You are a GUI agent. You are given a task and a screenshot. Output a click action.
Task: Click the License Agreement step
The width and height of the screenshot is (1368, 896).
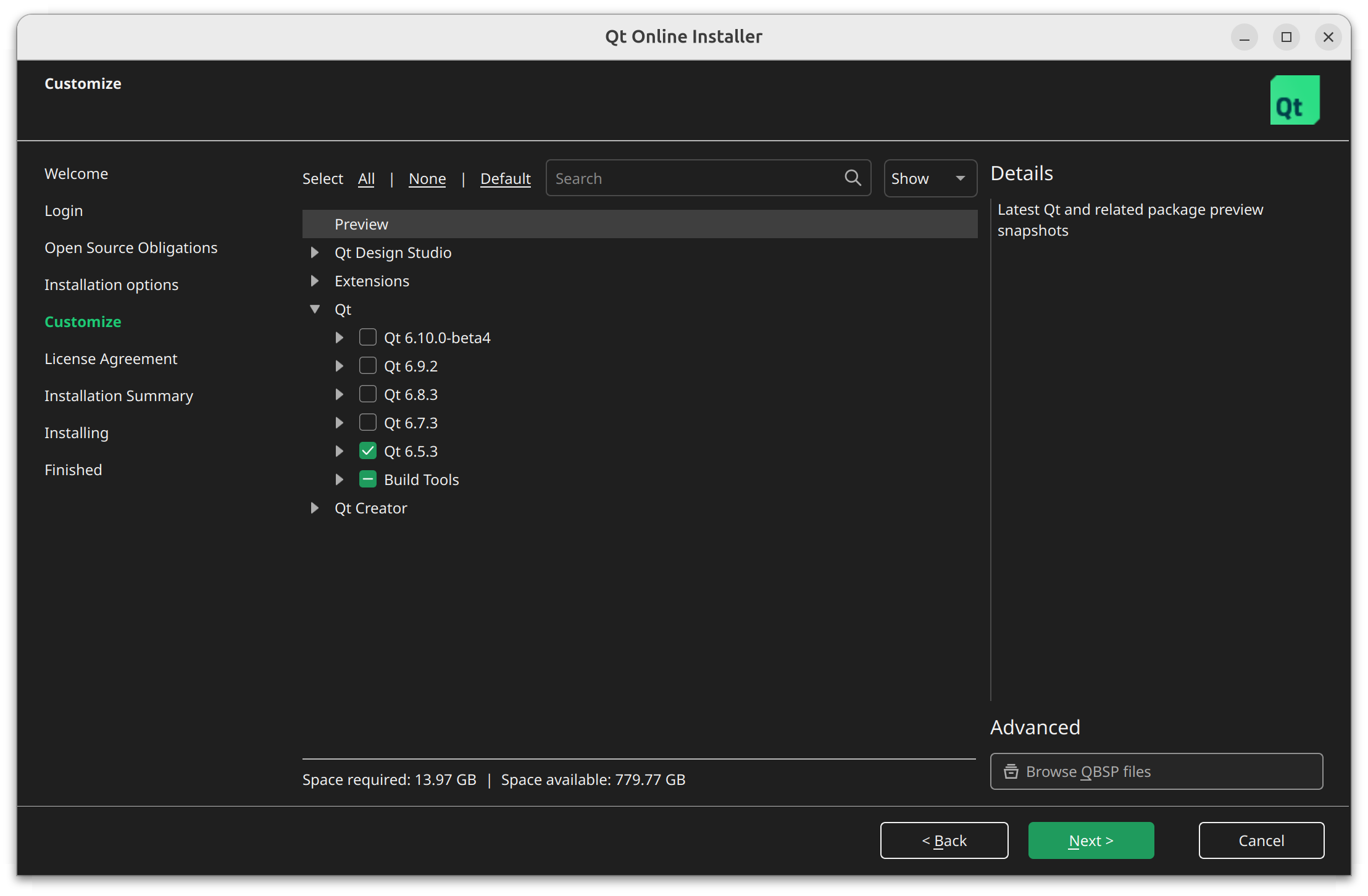[x=111, y=359]
